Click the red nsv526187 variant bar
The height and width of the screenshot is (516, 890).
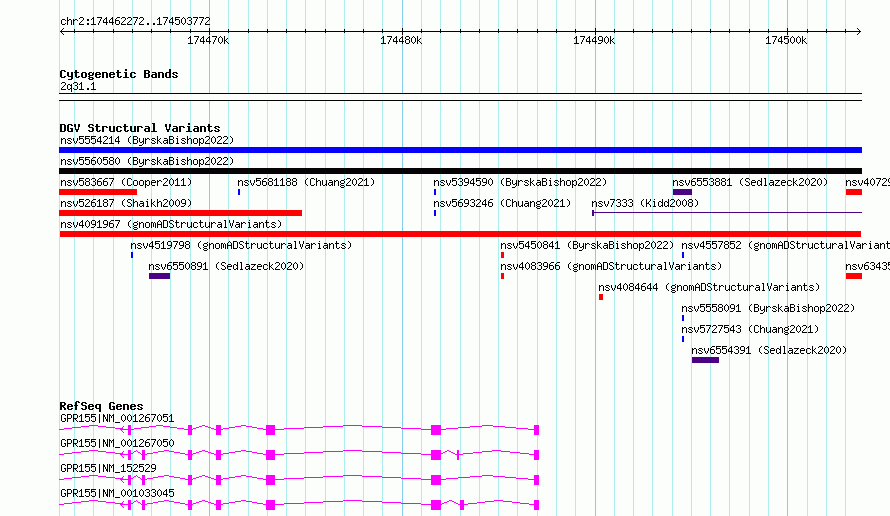[x=180, y=213]
